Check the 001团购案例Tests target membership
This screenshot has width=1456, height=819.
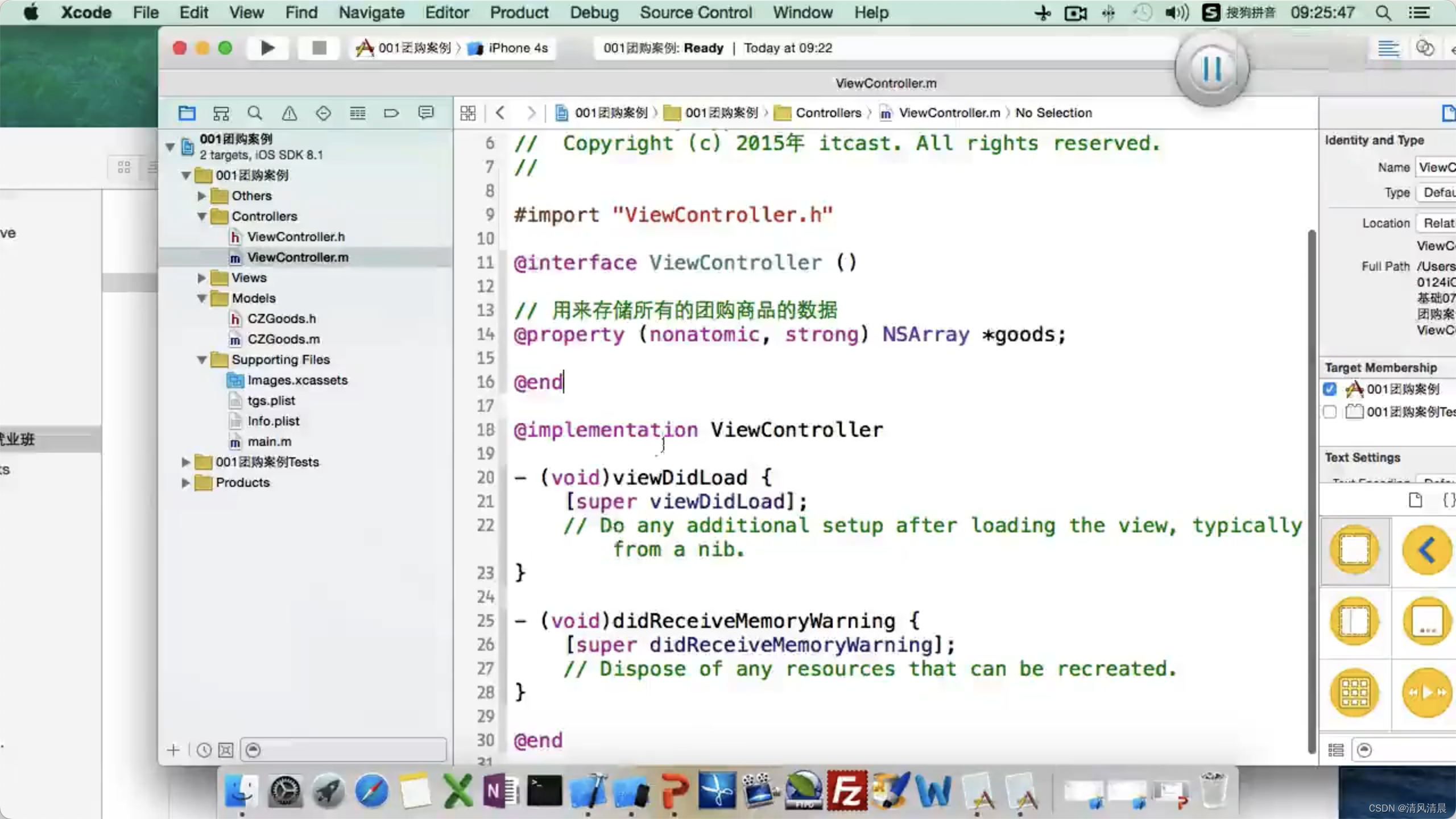[x=1330, y=412]
